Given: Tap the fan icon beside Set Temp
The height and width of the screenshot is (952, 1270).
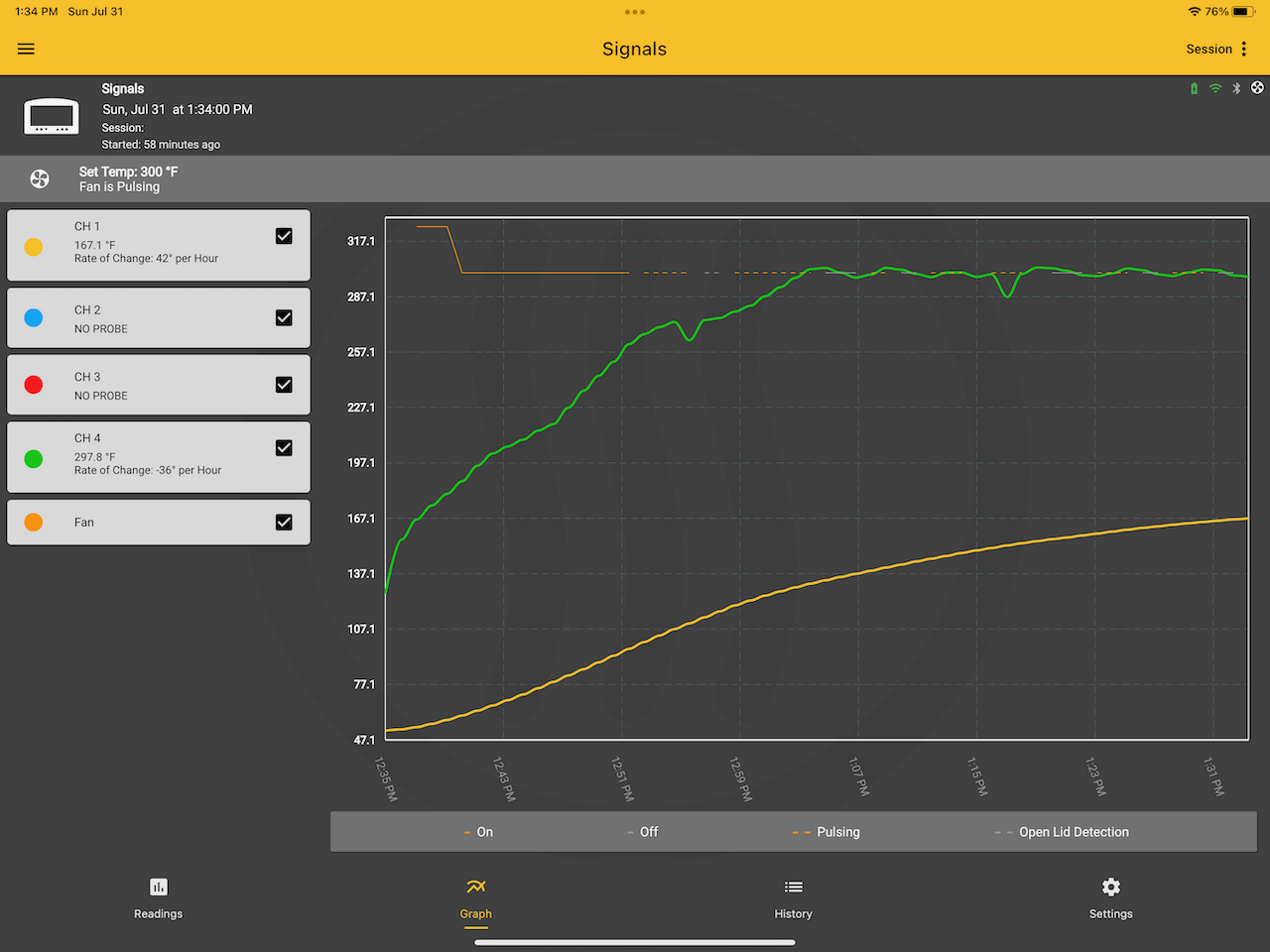Looking at the screenshot, I should [x=40, y=179].
